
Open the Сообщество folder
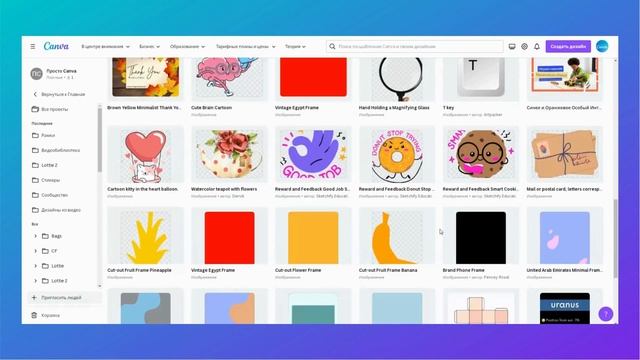[x=50, y=195]
